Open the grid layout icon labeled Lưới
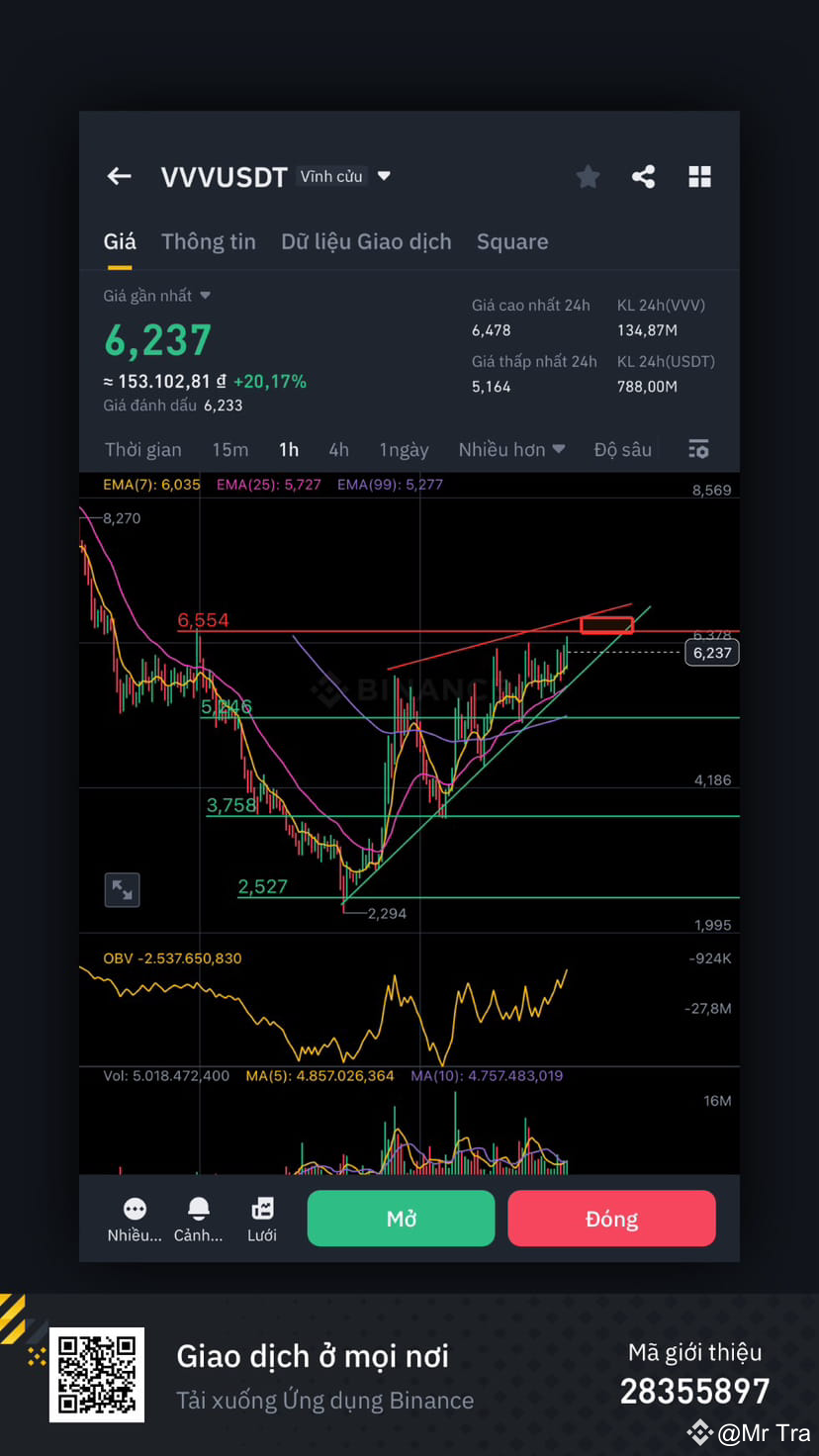Screen dimensions: 819x1456 (x=262, y=1208)
